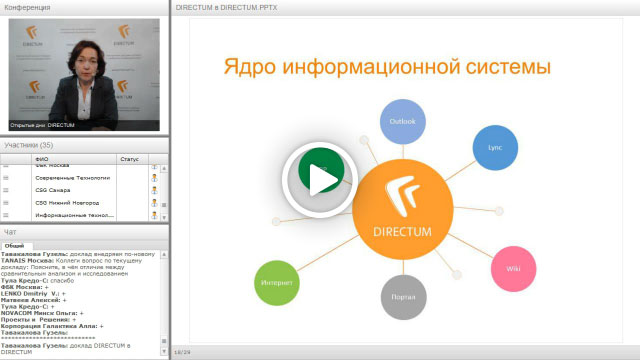Click participants list scroll down arrow
The width and height of the screenshot is (640, 360).
[164, 218]
